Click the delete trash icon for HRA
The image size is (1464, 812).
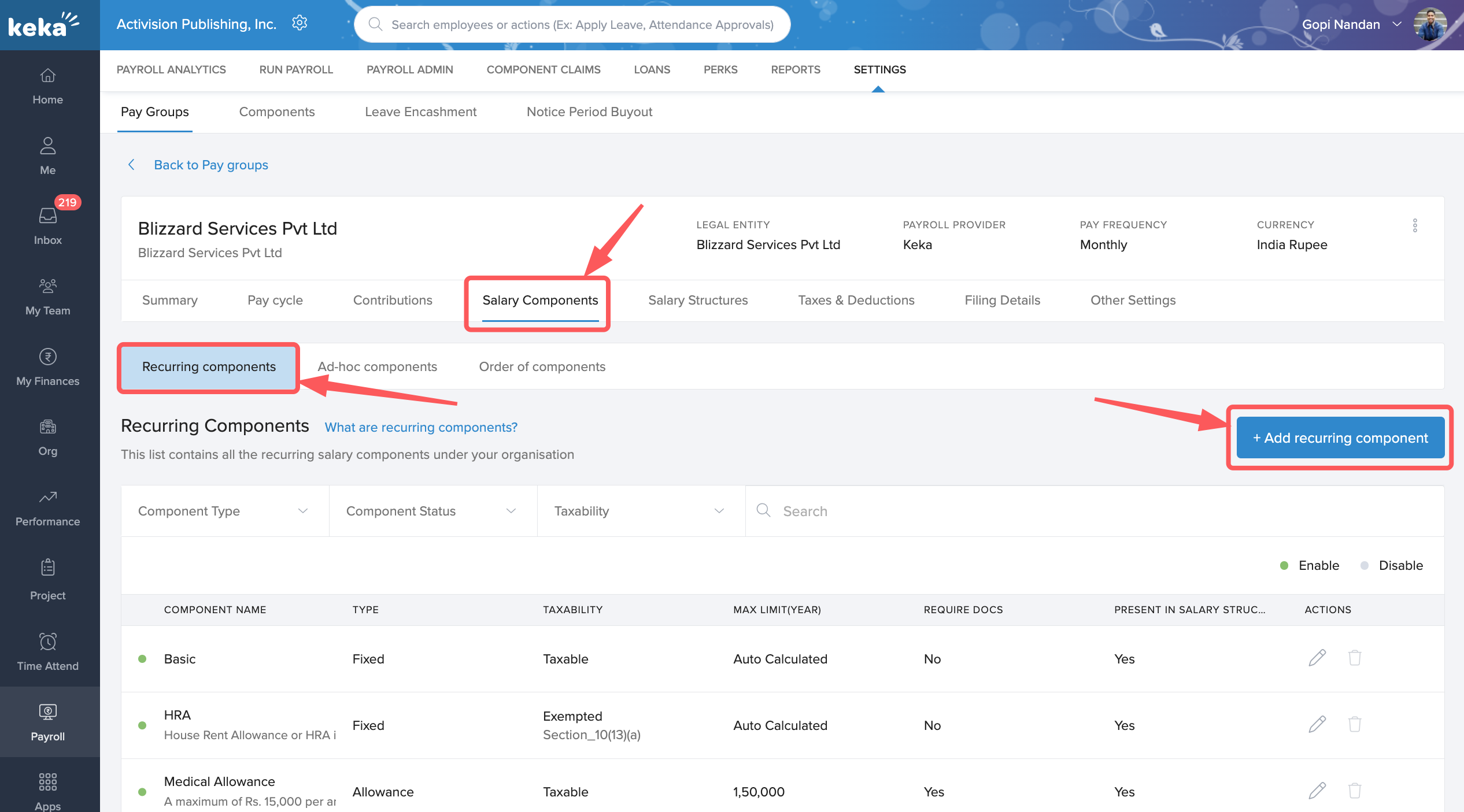[x=1354, y=724]
